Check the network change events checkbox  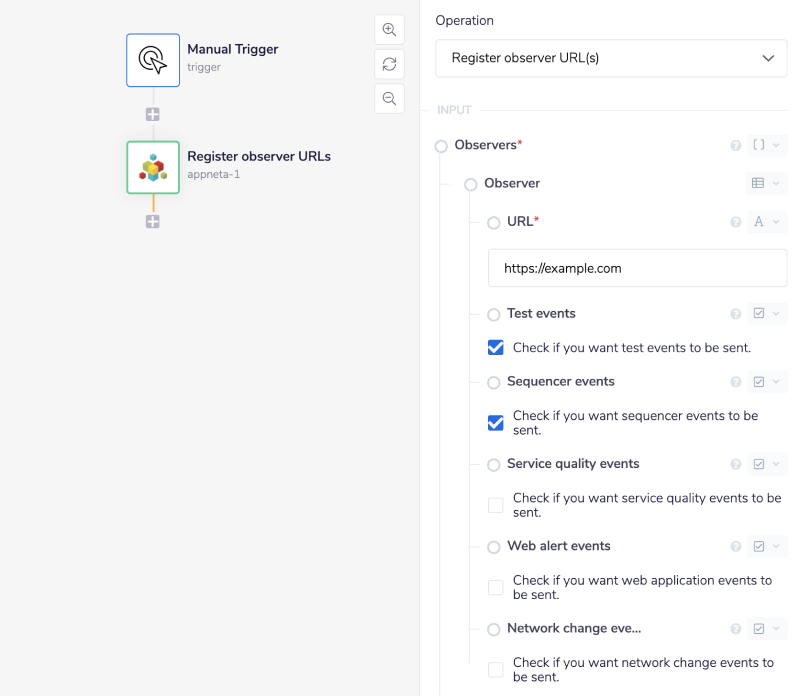[x=495, y=669]
